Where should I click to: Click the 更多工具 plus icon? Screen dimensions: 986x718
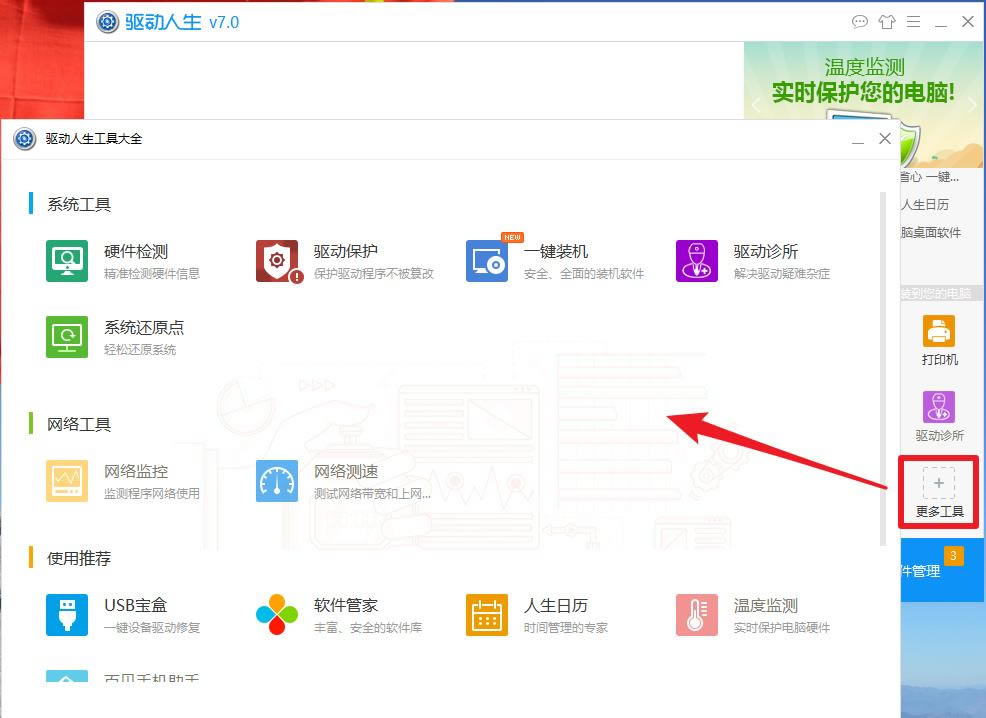(939, 483)
